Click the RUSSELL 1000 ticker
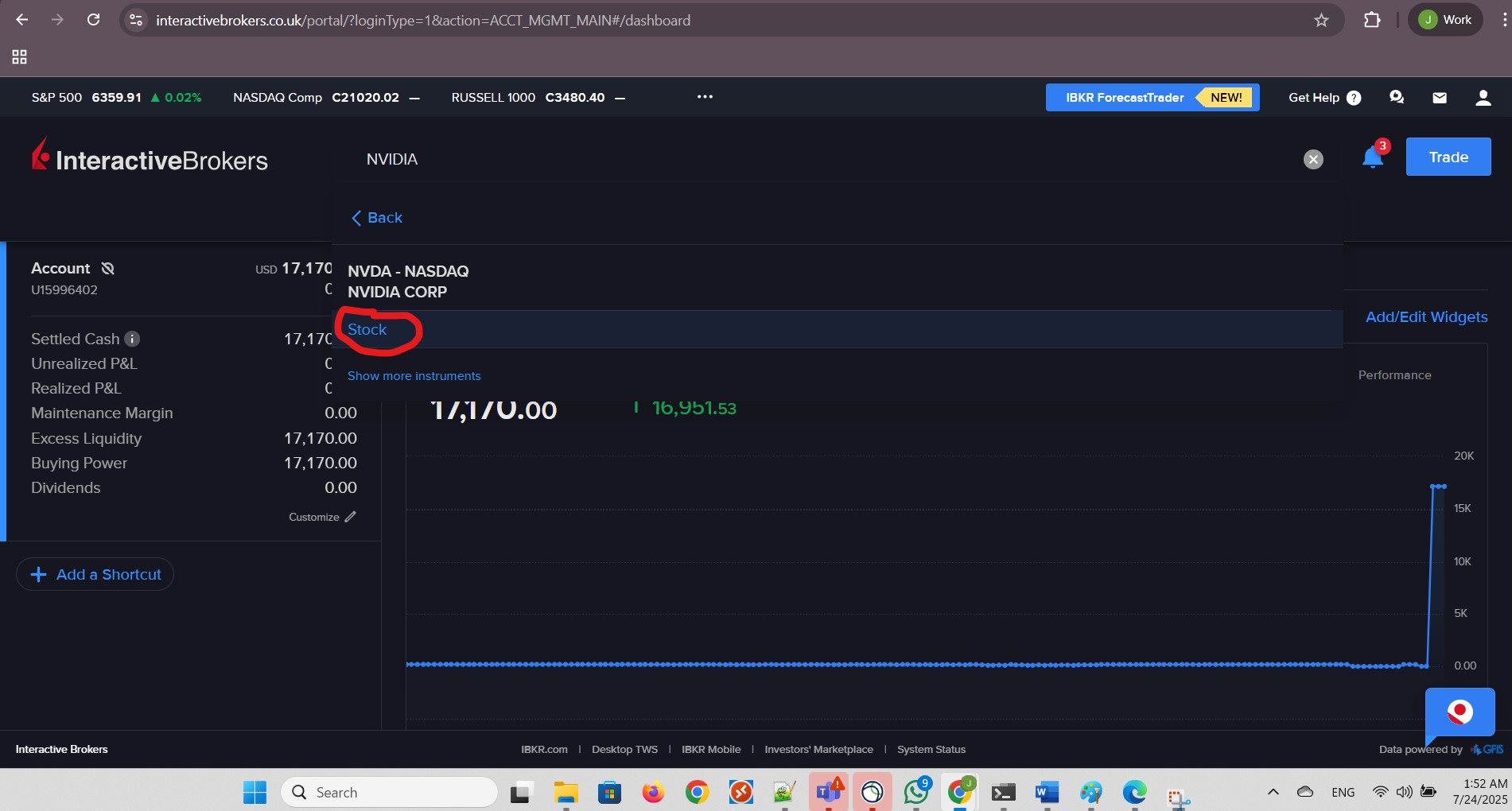The height and width of the screenshot is (811, 1512). coord(538,97)
